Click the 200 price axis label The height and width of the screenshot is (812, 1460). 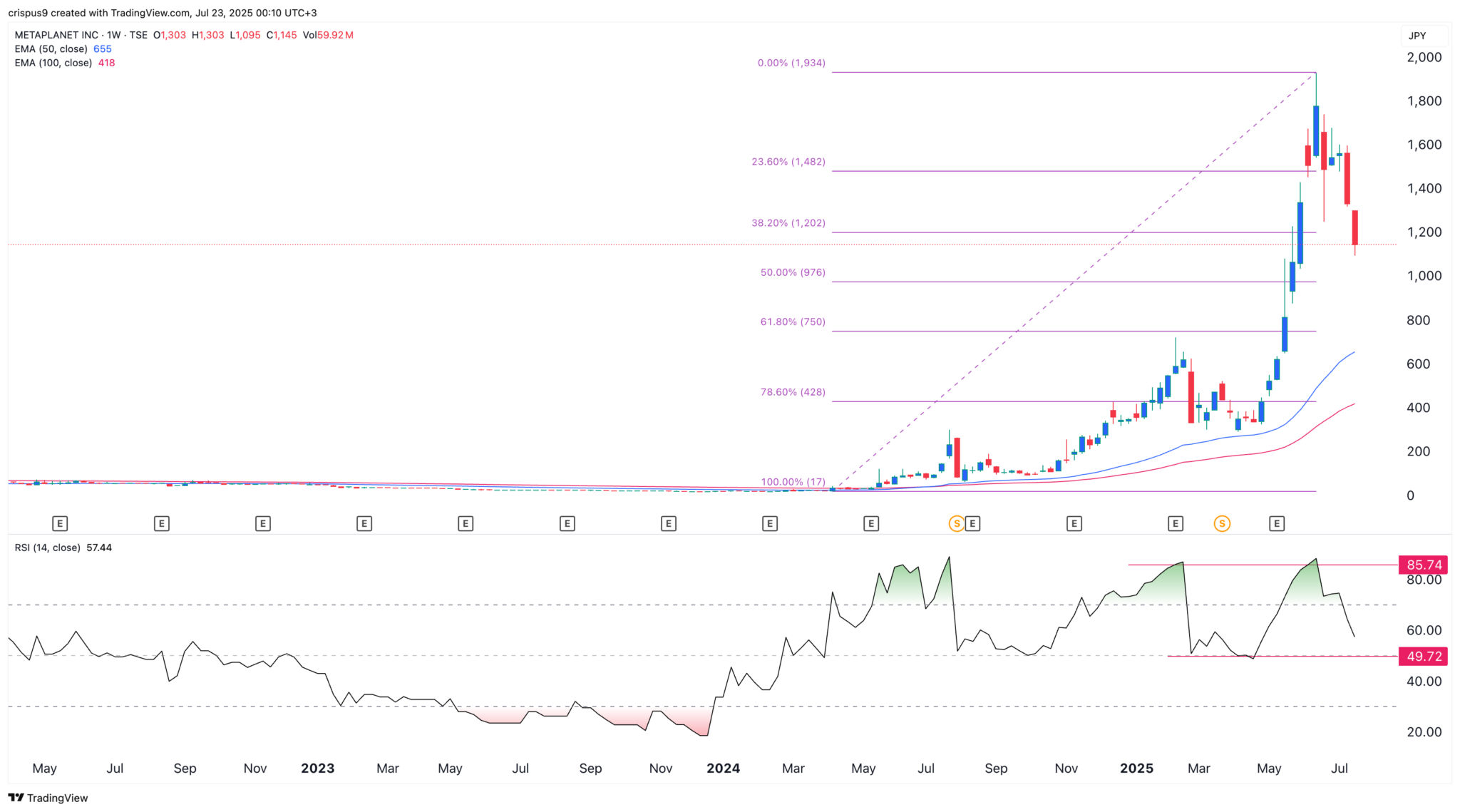pyautogui.click(x=1418, y=451)
